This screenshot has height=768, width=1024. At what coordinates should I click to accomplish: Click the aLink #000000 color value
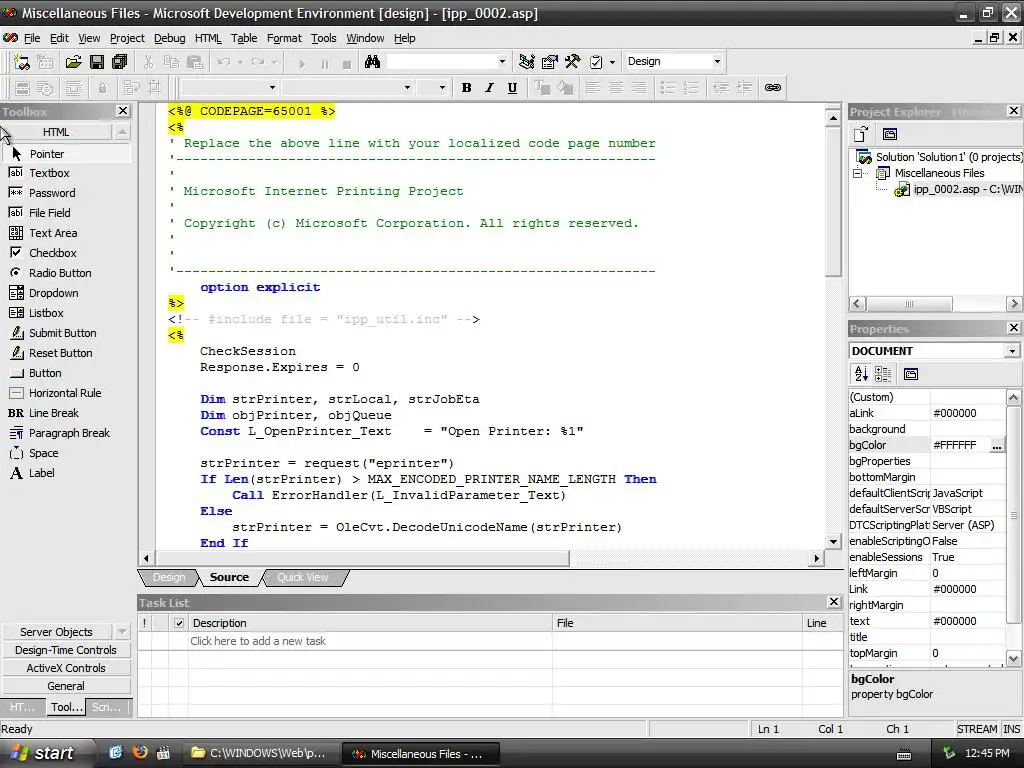(967, 413)
